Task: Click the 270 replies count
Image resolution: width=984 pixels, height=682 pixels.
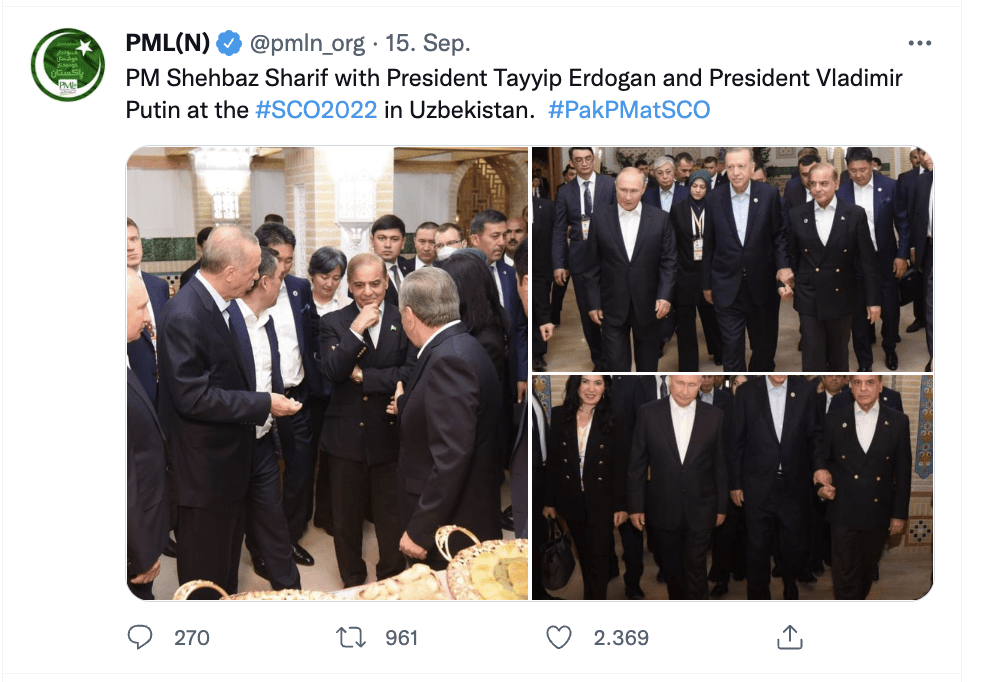Action: [192, 637]
